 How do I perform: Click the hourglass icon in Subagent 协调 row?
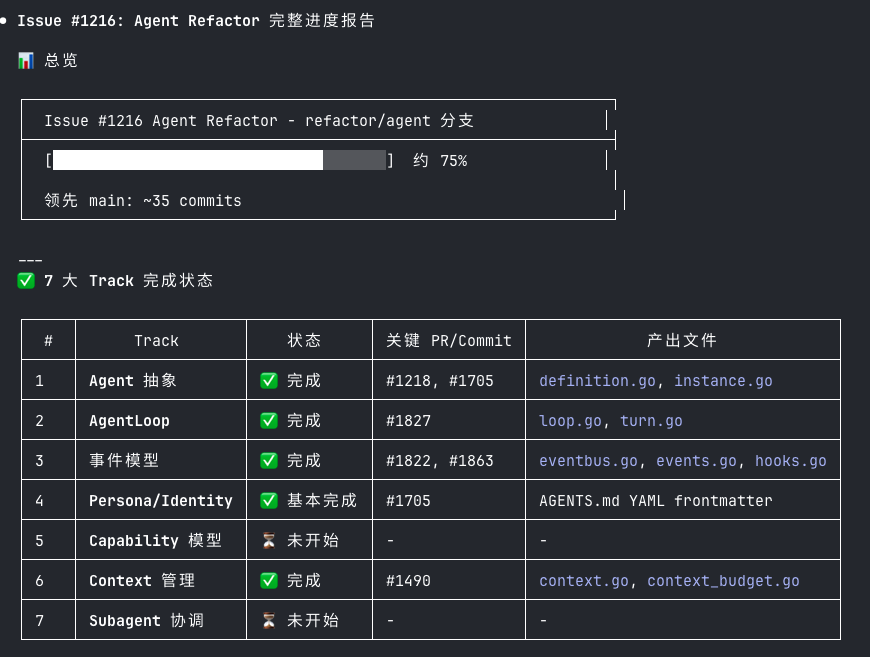269,620
